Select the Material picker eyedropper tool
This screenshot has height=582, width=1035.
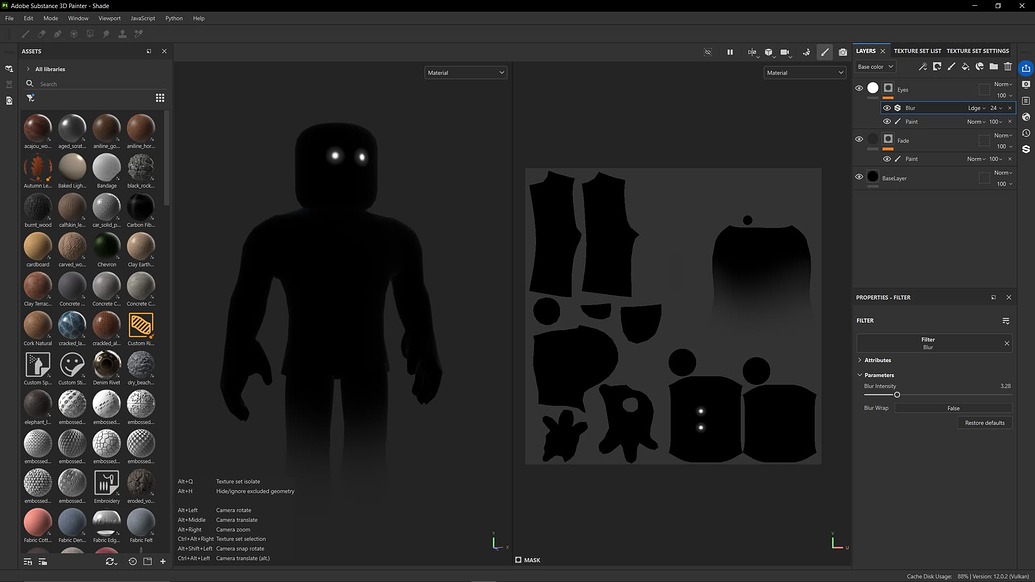point(139,34)
